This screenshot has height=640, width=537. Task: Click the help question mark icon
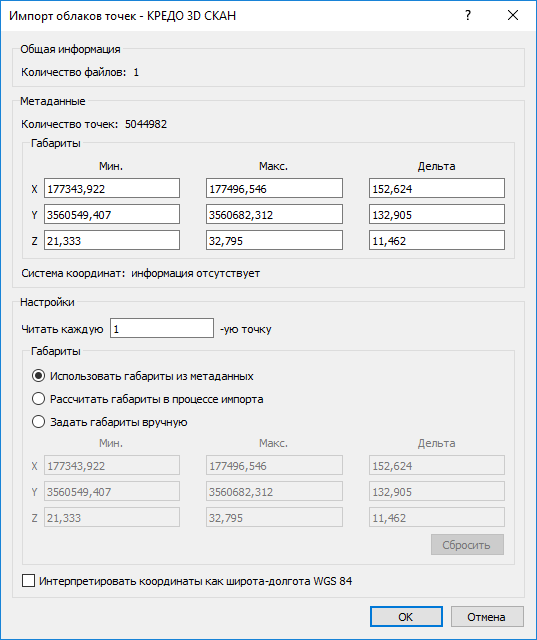pos(468,16)
